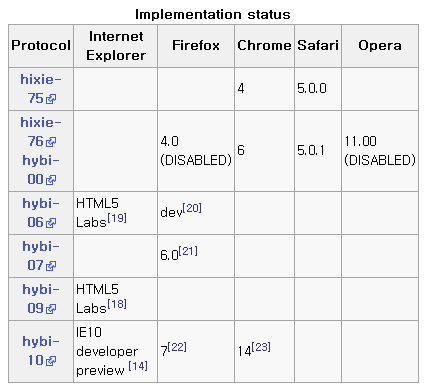The width and height of the screenshot is (426, 391).
Task: Click external link icon next to hixie-75
Action: point(51,99)
